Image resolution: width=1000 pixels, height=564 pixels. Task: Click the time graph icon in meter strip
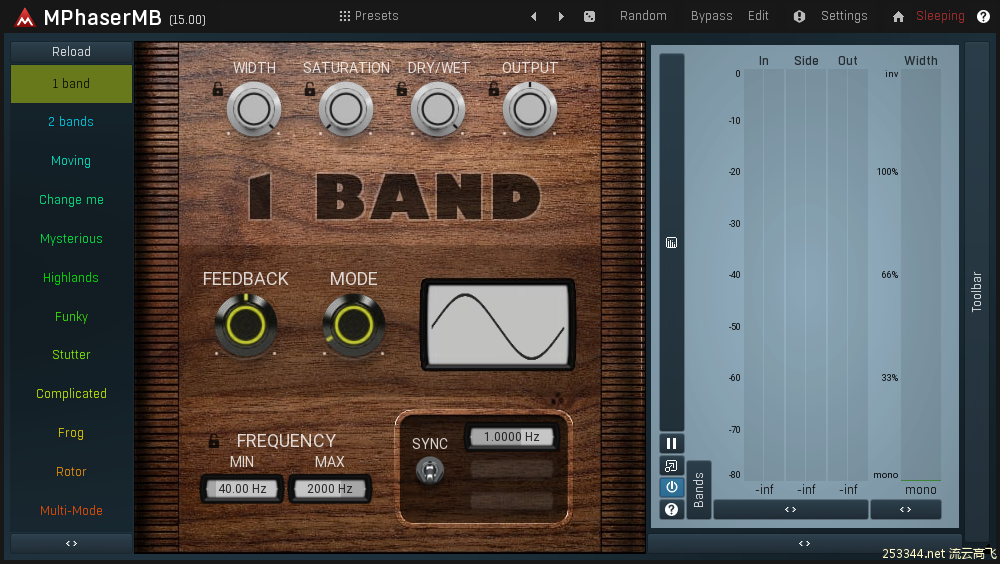tap(672, 242)
